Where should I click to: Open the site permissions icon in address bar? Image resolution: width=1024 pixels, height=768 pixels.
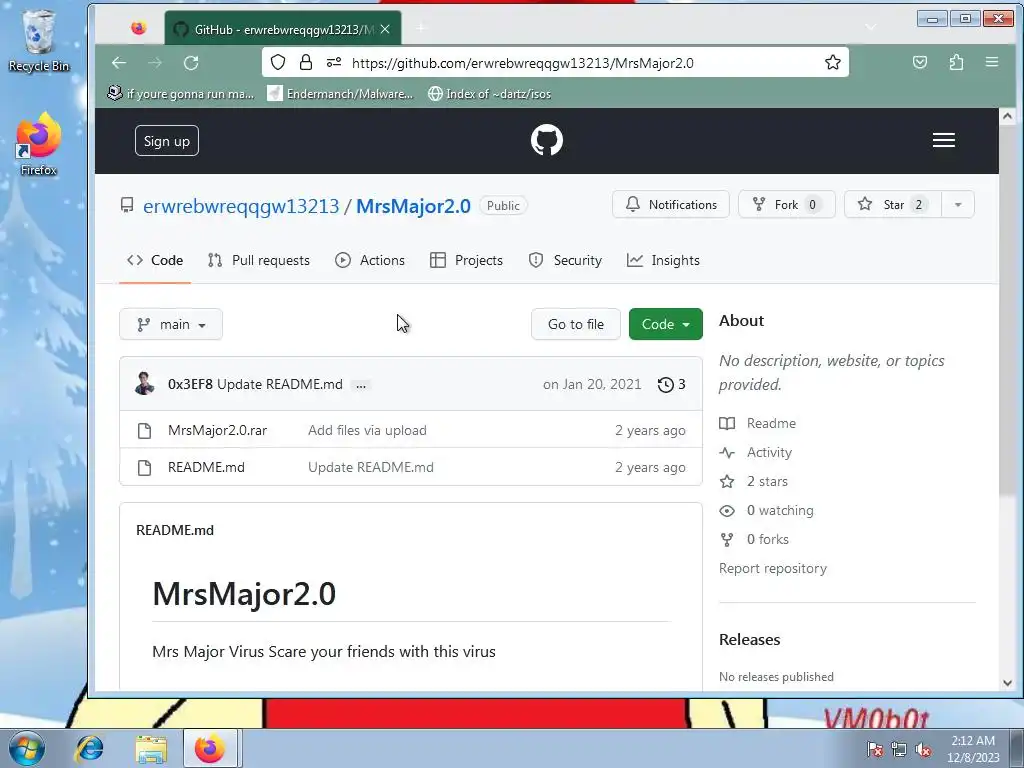tap(334, 63)
